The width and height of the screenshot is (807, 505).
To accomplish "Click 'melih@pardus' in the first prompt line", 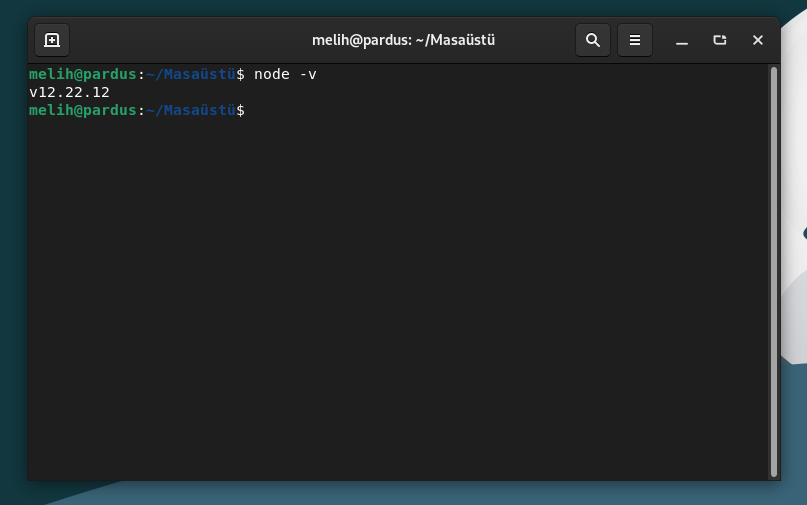I will click(x=82, y=74).
